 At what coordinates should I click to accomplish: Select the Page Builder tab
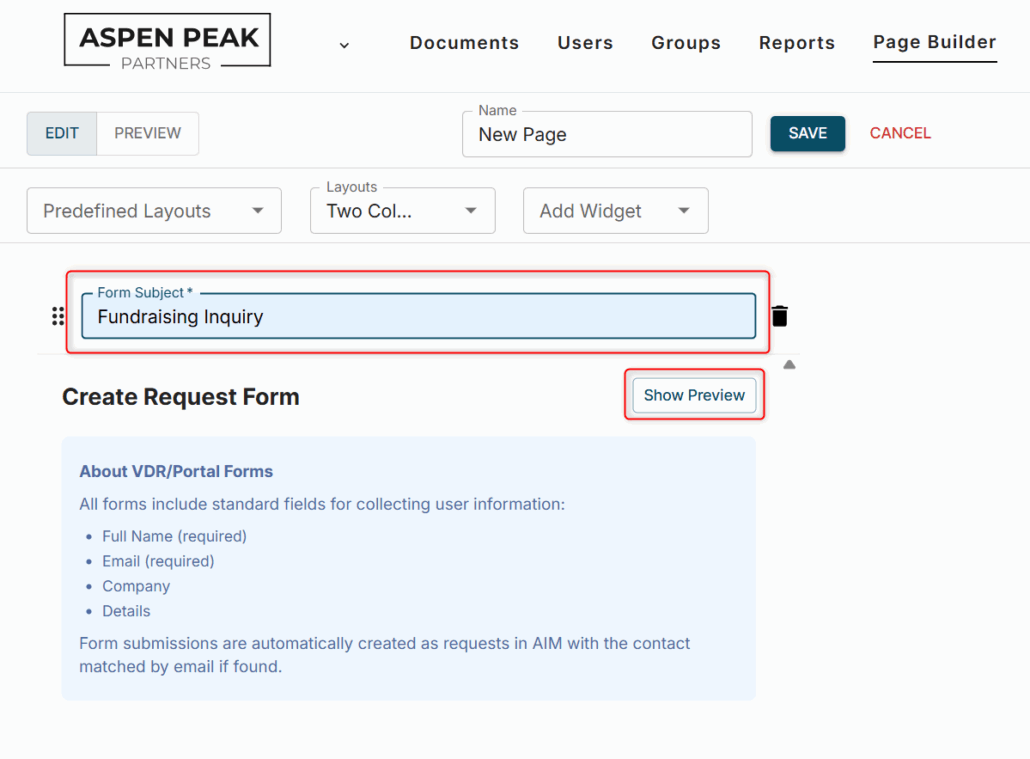[934, 42]
